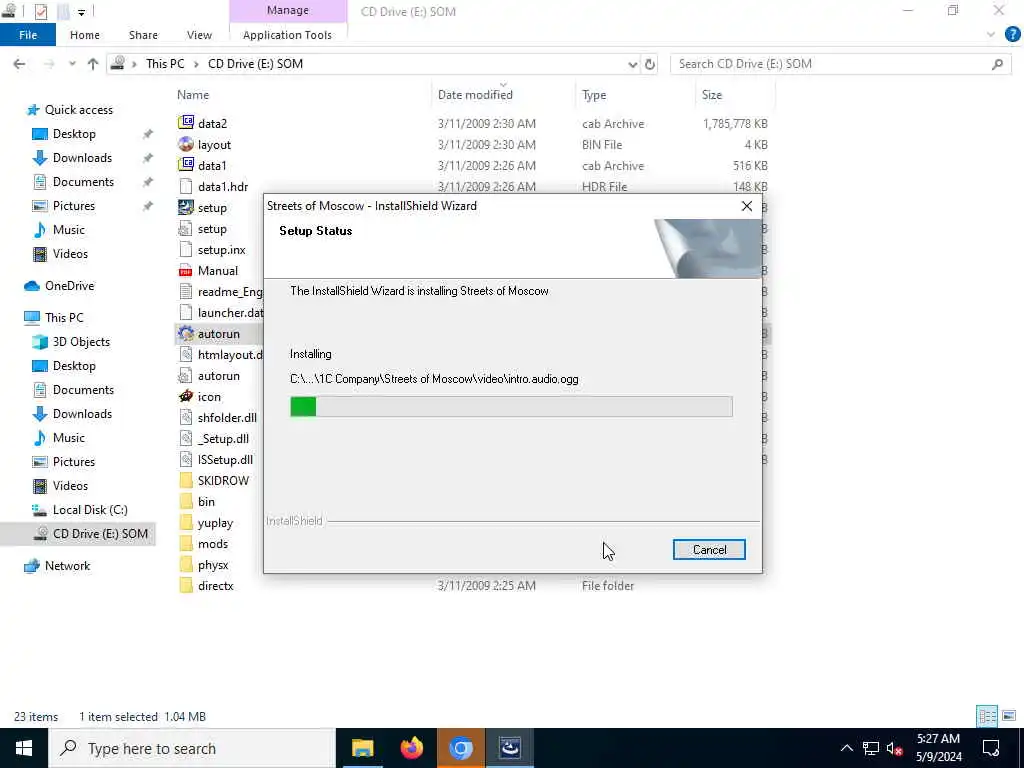Select the data1 cab archive icon
Viewport: 1024px width, 768px height.
pyautogui.click(x=186, y=165)
